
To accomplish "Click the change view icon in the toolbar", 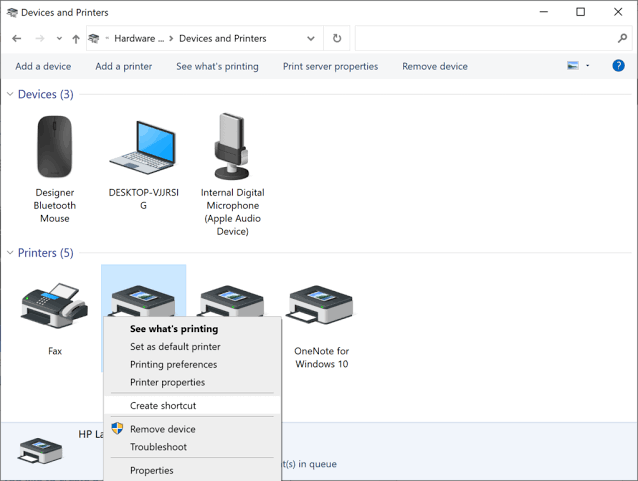I will pyautogui.click(x=573, y=66).
